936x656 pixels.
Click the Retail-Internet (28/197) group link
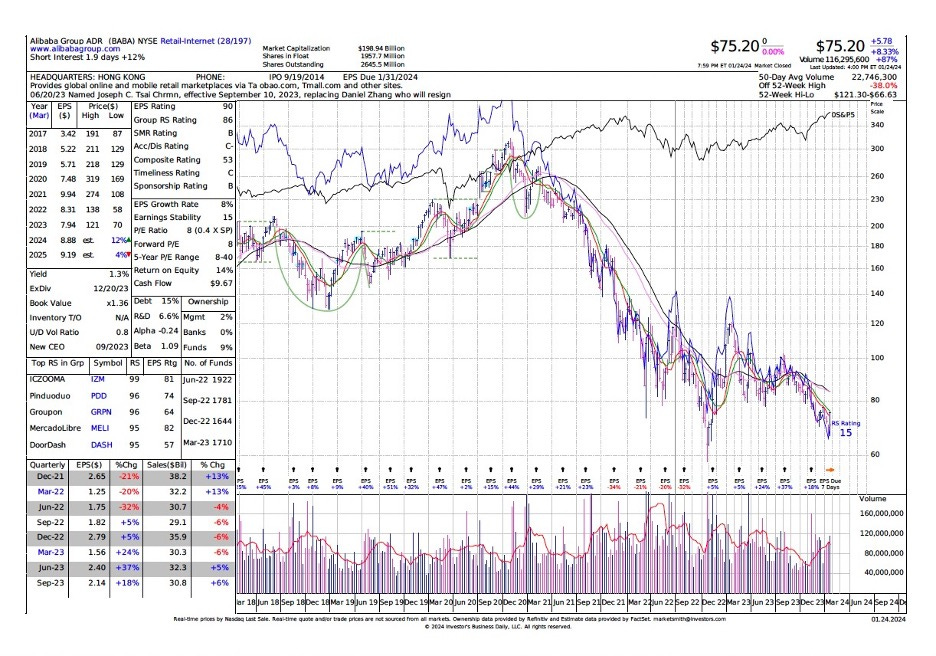click(x=205, y=41)
